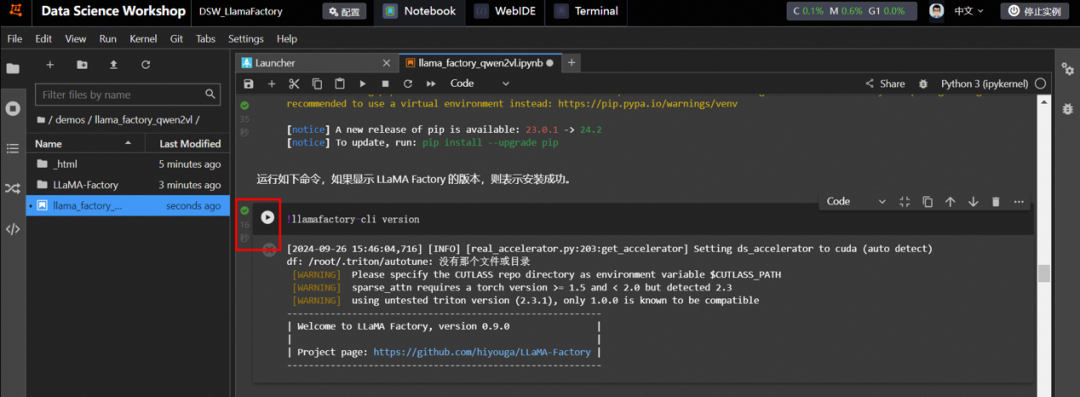Open more cell options ellipsis menu
1080x397 pixels.
coord(1019,201)
